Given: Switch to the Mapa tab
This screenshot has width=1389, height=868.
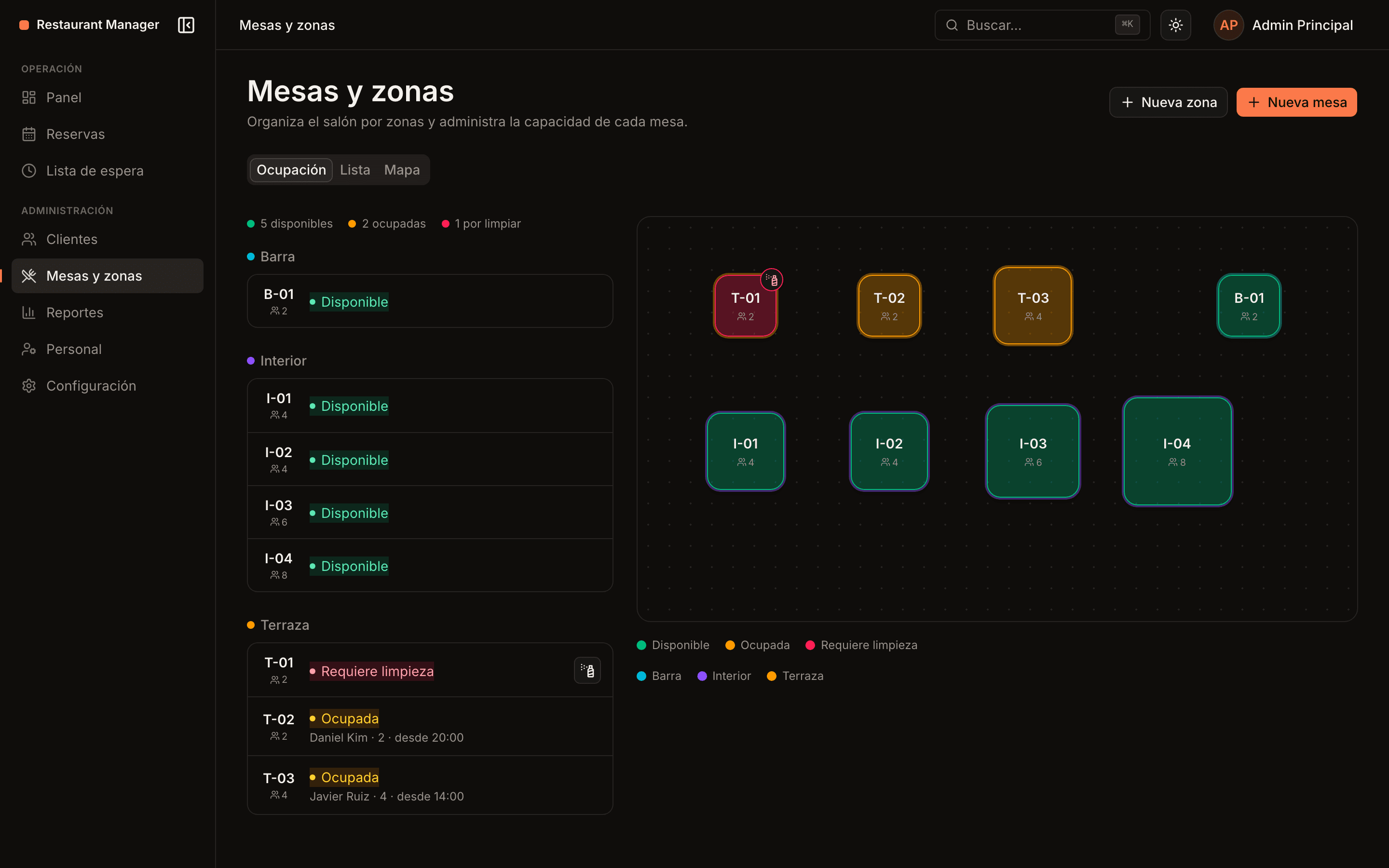Looking at the screenshot, I should tap(402, 170).
